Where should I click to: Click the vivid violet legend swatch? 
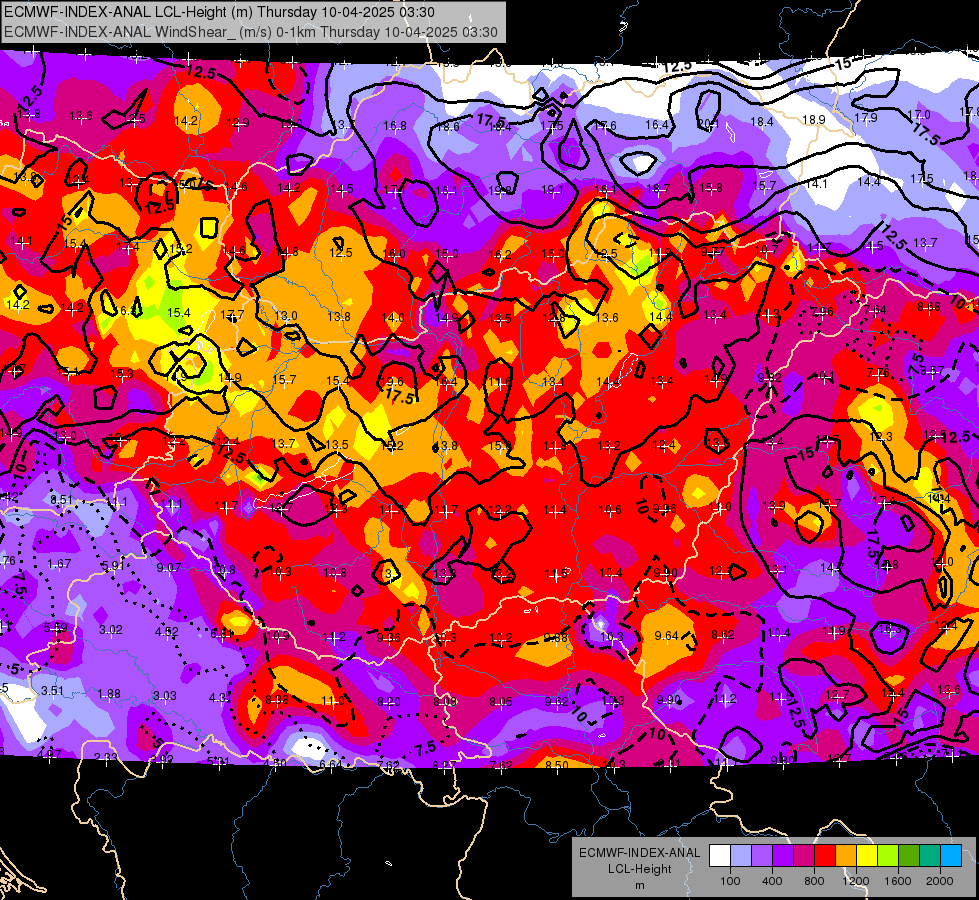[x=783, y=856]
